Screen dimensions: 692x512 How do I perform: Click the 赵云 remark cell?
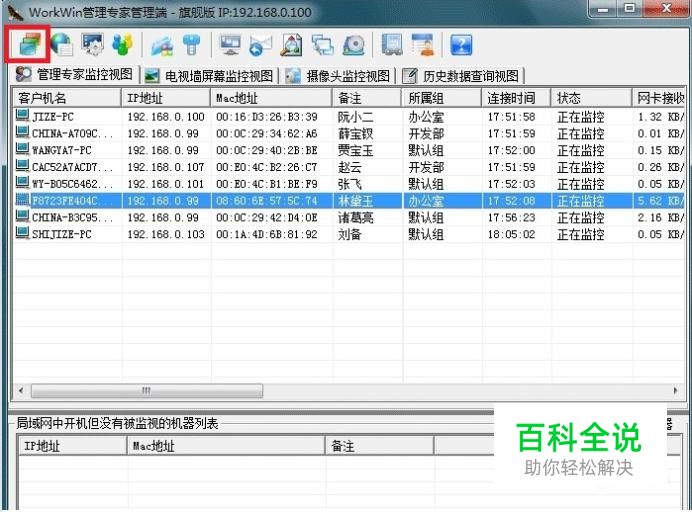350,167
